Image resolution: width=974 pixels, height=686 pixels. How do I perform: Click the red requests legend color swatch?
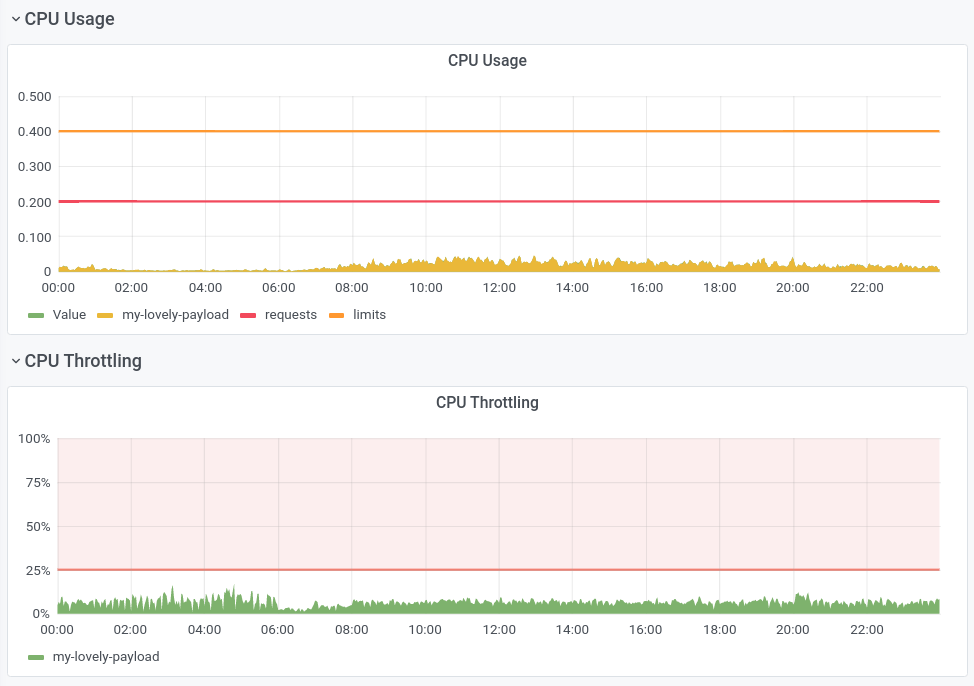pyautogui.click(x=249, y=315)
